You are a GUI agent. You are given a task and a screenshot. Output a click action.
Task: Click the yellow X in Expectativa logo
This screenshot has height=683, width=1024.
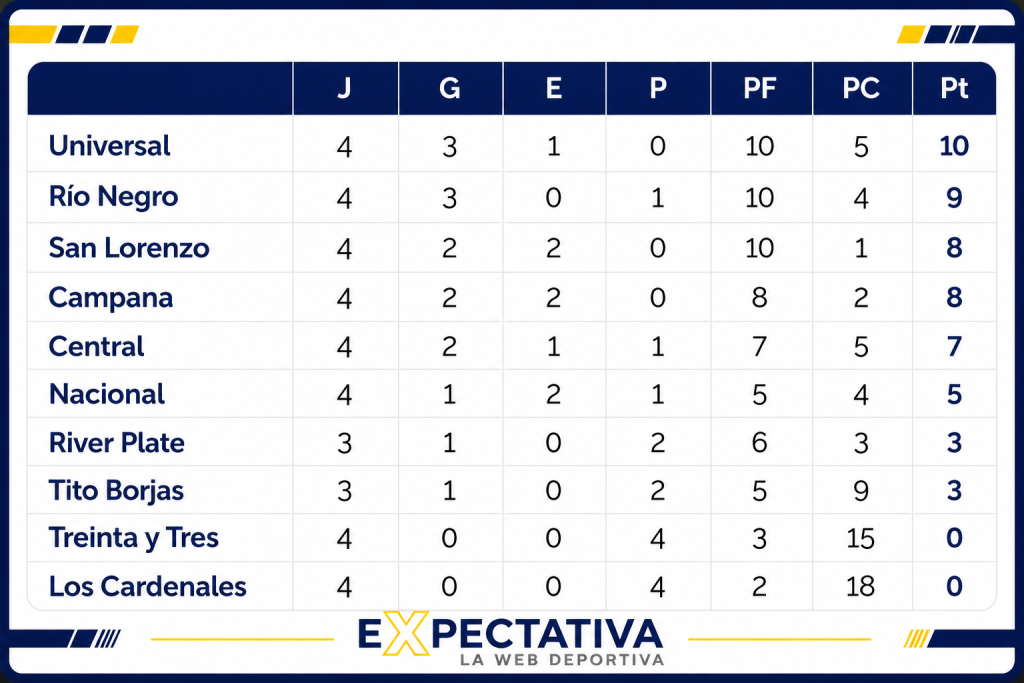coord(406,633)
